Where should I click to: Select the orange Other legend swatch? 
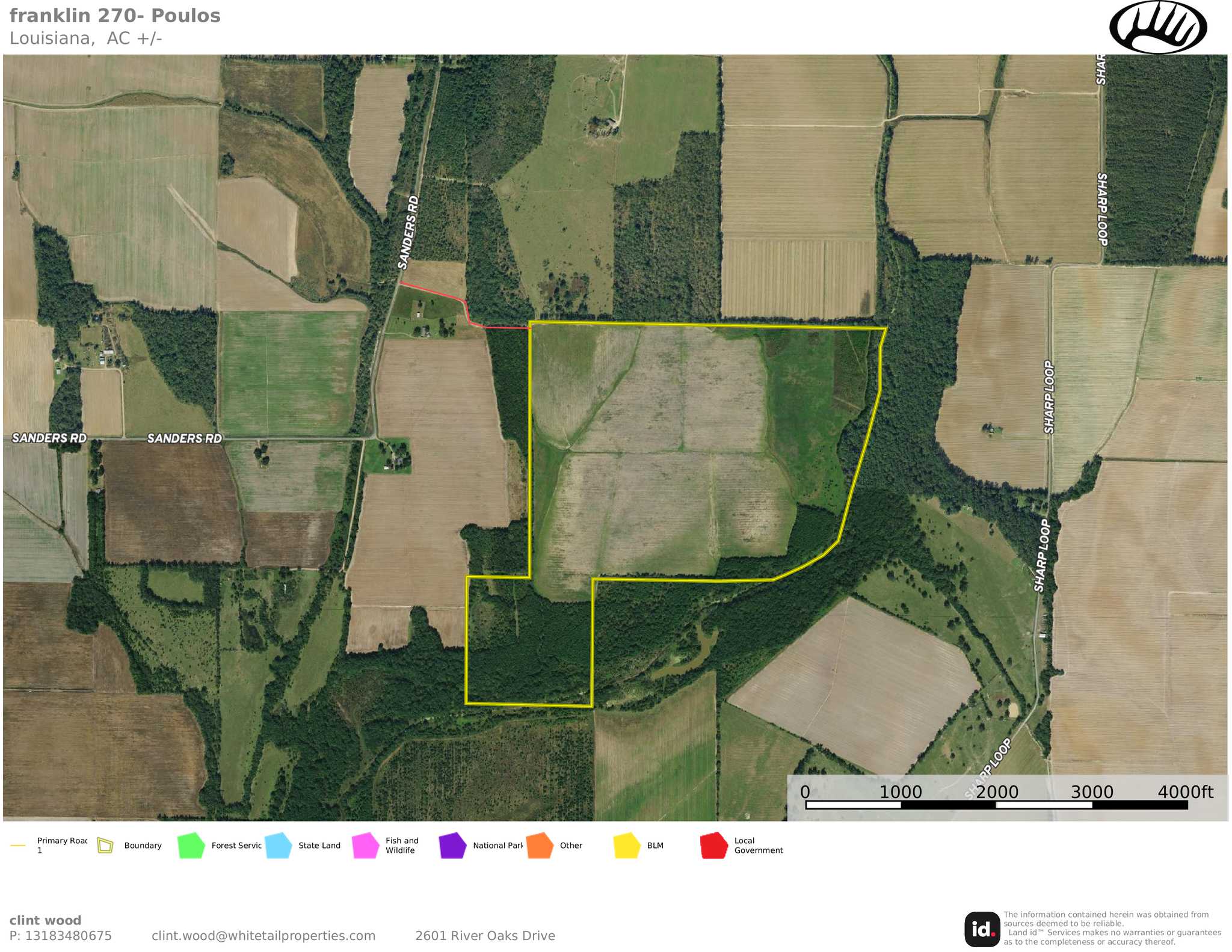click(x=540, y=846)
